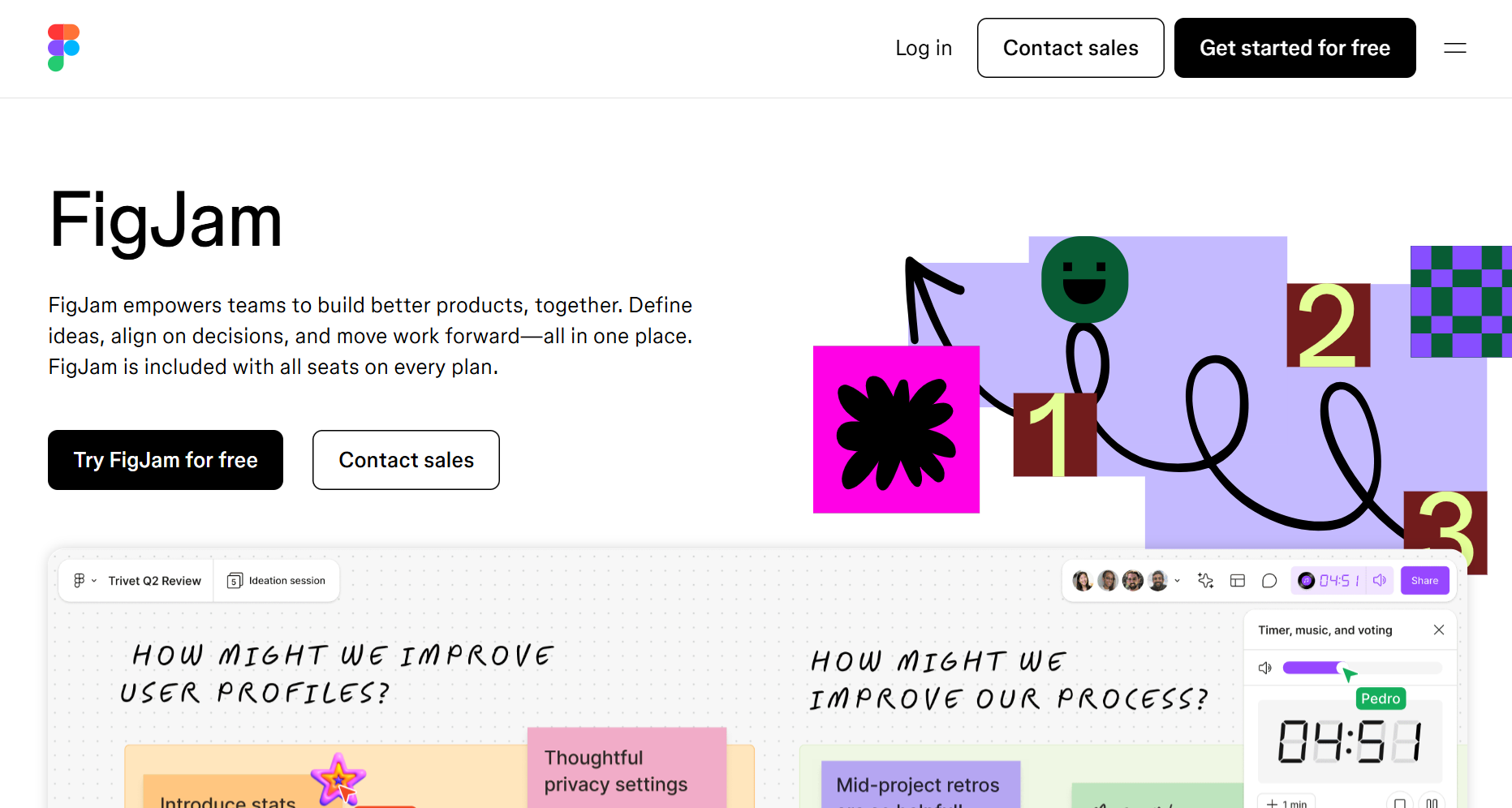Open the collaborators avatar list dropdown
1512x808 pixels.
coord(1178,581)
